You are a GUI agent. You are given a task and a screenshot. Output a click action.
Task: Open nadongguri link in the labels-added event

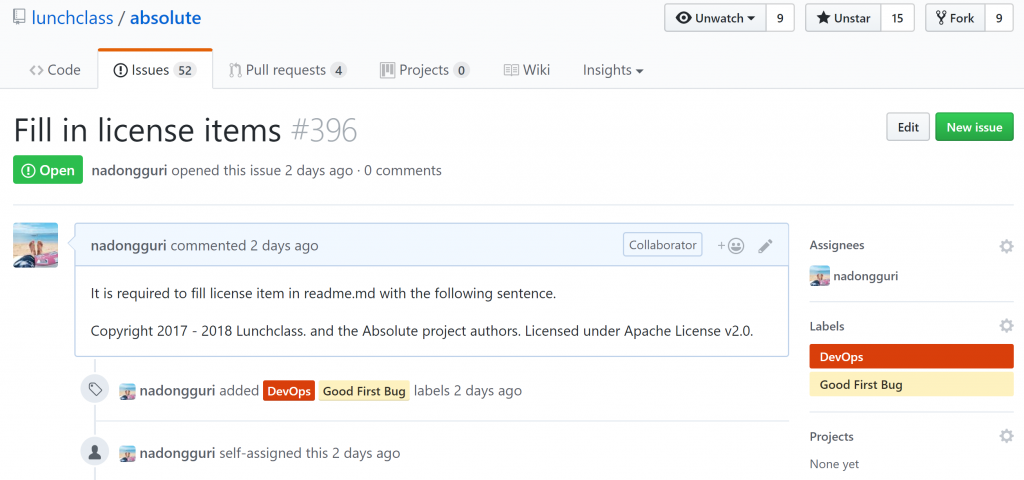point(178,391)
